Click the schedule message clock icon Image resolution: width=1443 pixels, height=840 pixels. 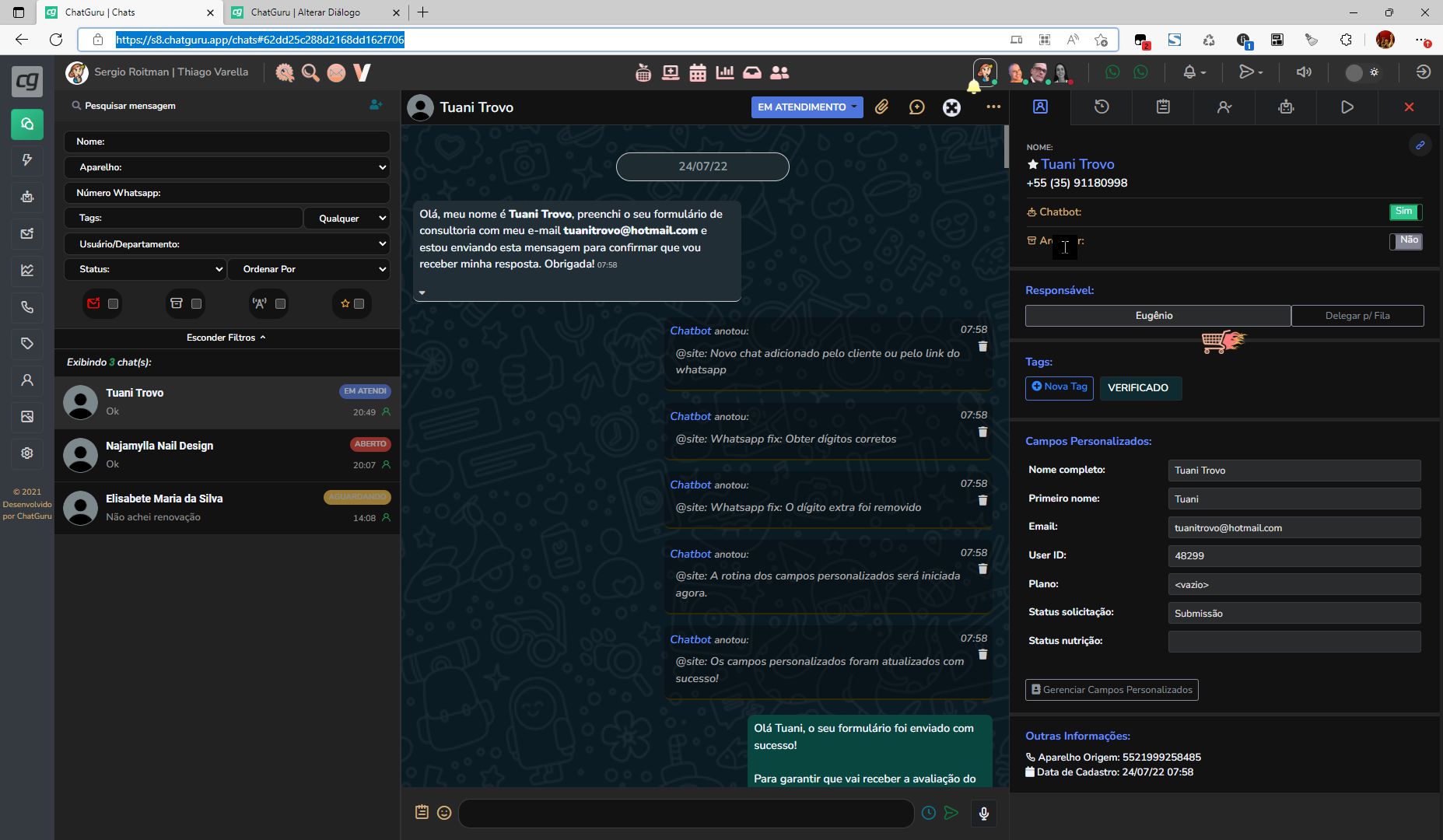click(929, 813)
